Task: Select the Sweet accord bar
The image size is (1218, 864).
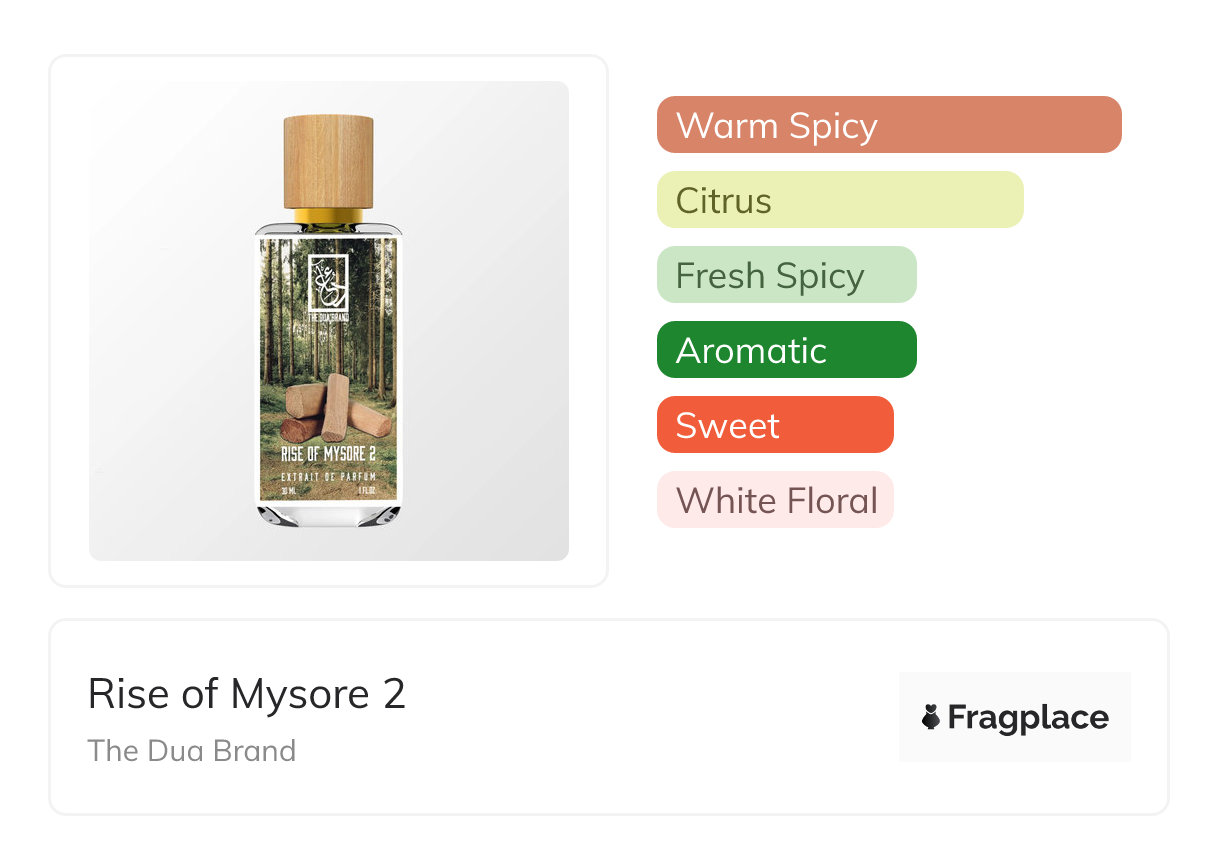Action: (774, 425)
